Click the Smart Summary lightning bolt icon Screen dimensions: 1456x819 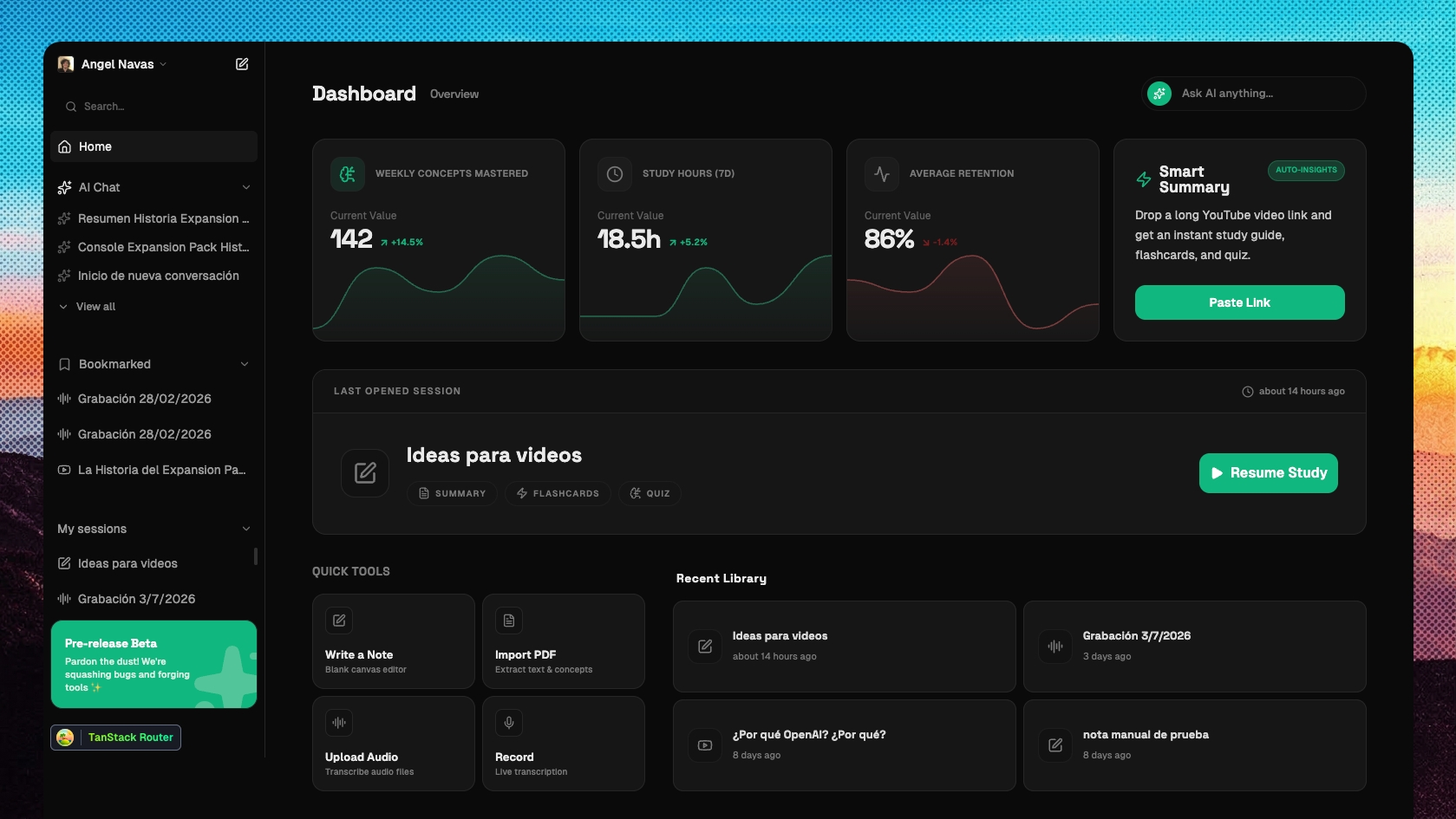coord(1142,179)
